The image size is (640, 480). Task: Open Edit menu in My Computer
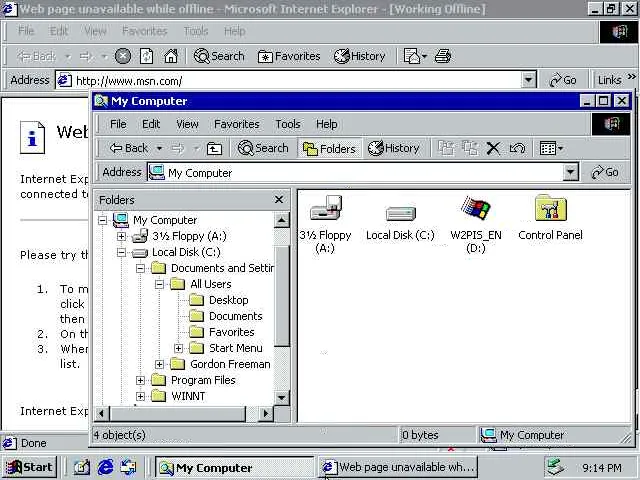coord(151,124)
